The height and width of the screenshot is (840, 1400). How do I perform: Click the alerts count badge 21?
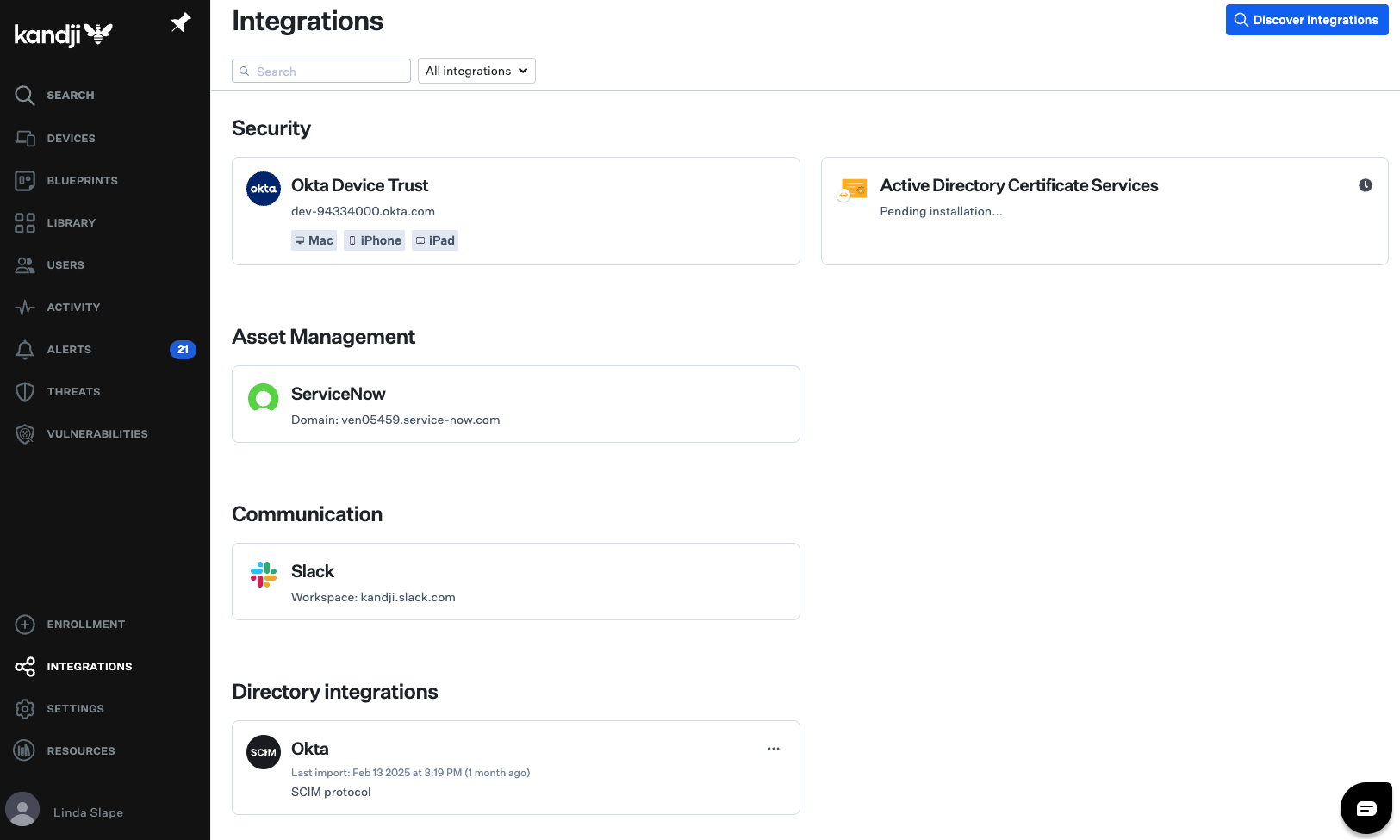[x=183, y=350]
